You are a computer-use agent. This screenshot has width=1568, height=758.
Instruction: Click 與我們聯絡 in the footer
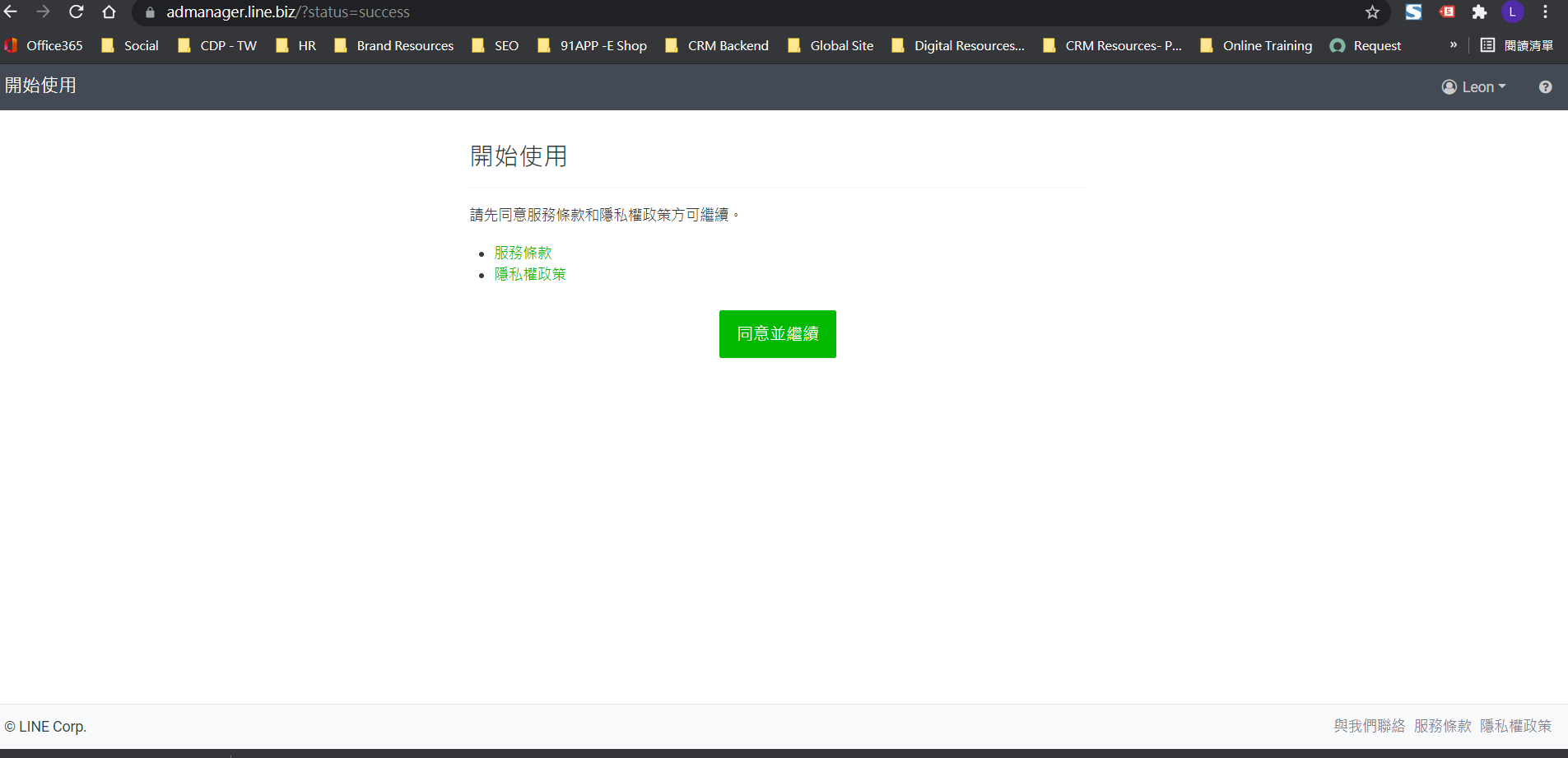pos(1369,726)
